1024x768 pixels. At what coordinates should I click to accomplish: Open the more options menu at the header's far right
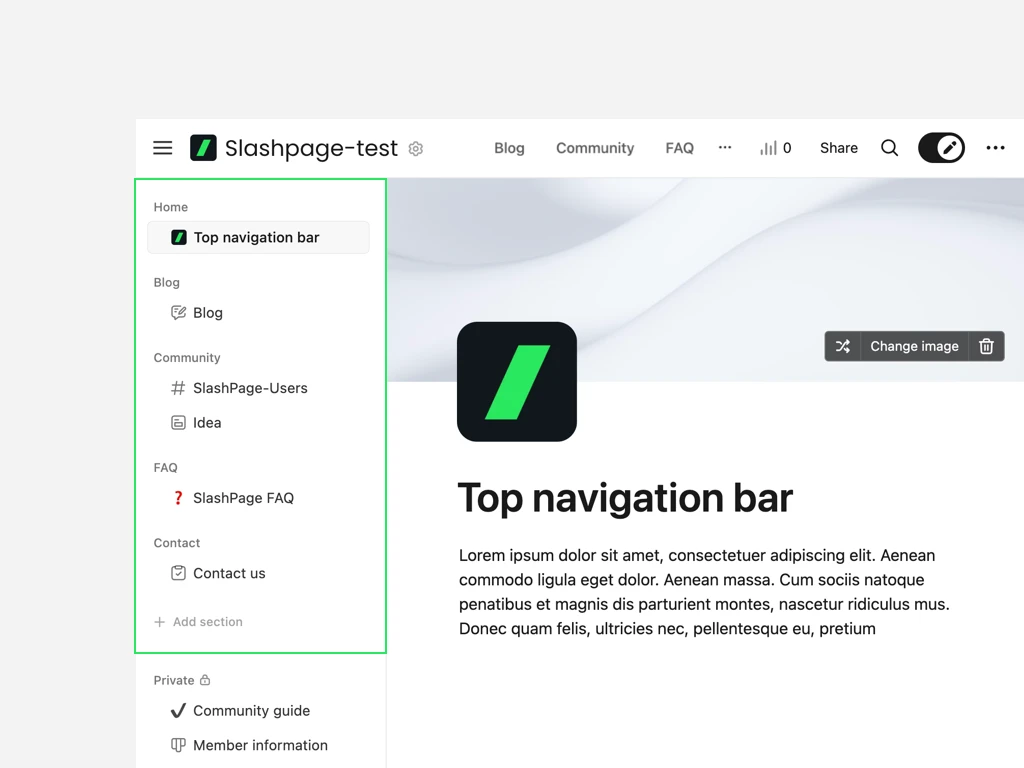(995, 148)
